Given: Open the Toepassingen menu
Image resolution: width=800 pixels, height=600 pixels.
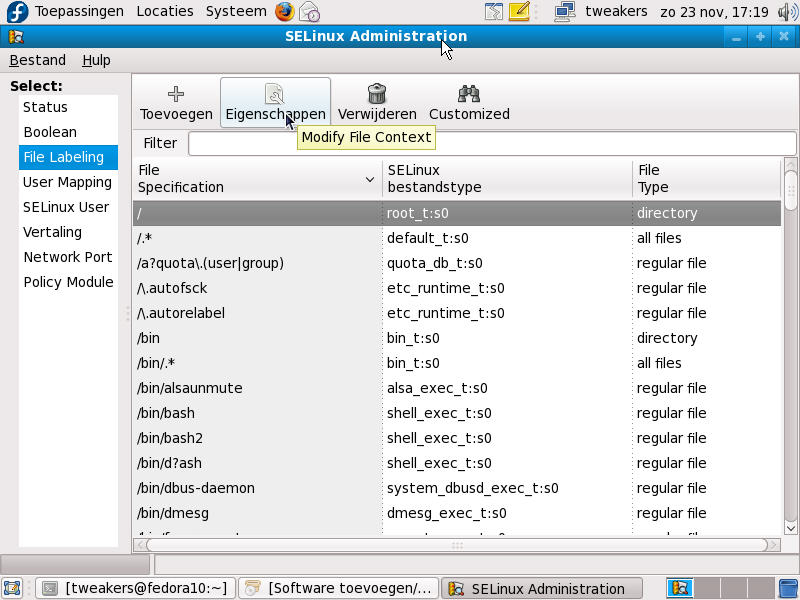Looking at the screenshot, I should [x=79, y=11].
